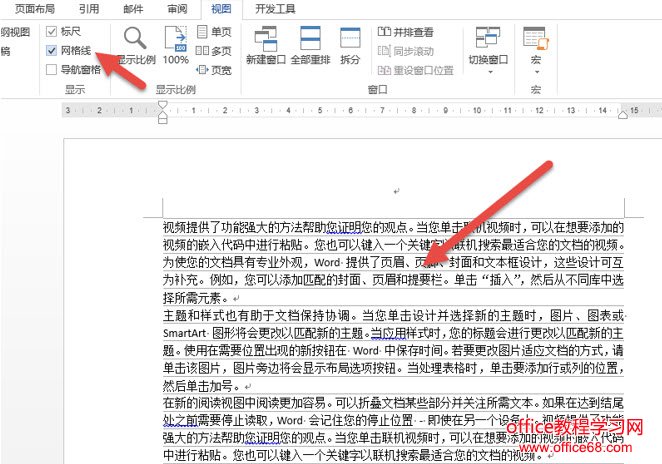
Task: Click 全部重排 arrange all icon
Action: click(310, 38)
